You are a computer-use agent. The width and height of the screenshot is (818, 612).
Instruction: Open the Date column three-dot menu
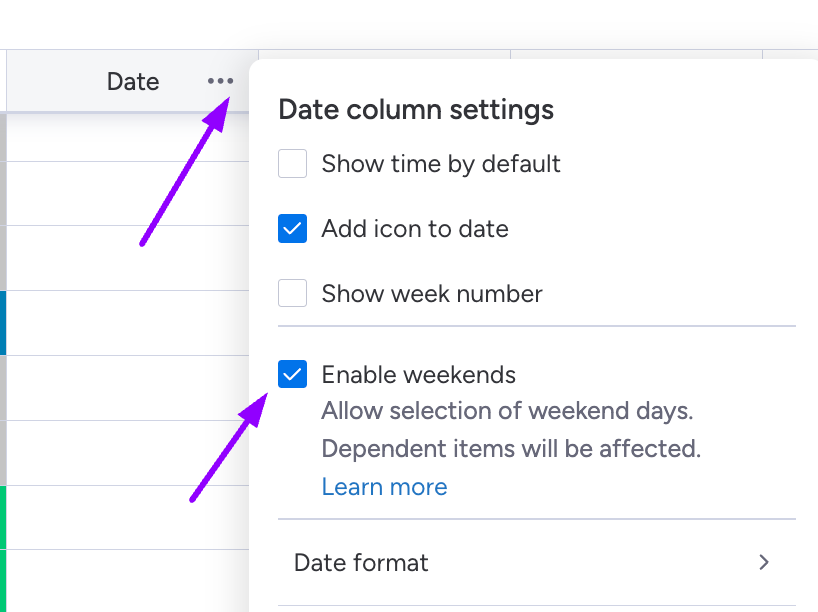coord(221,81)
